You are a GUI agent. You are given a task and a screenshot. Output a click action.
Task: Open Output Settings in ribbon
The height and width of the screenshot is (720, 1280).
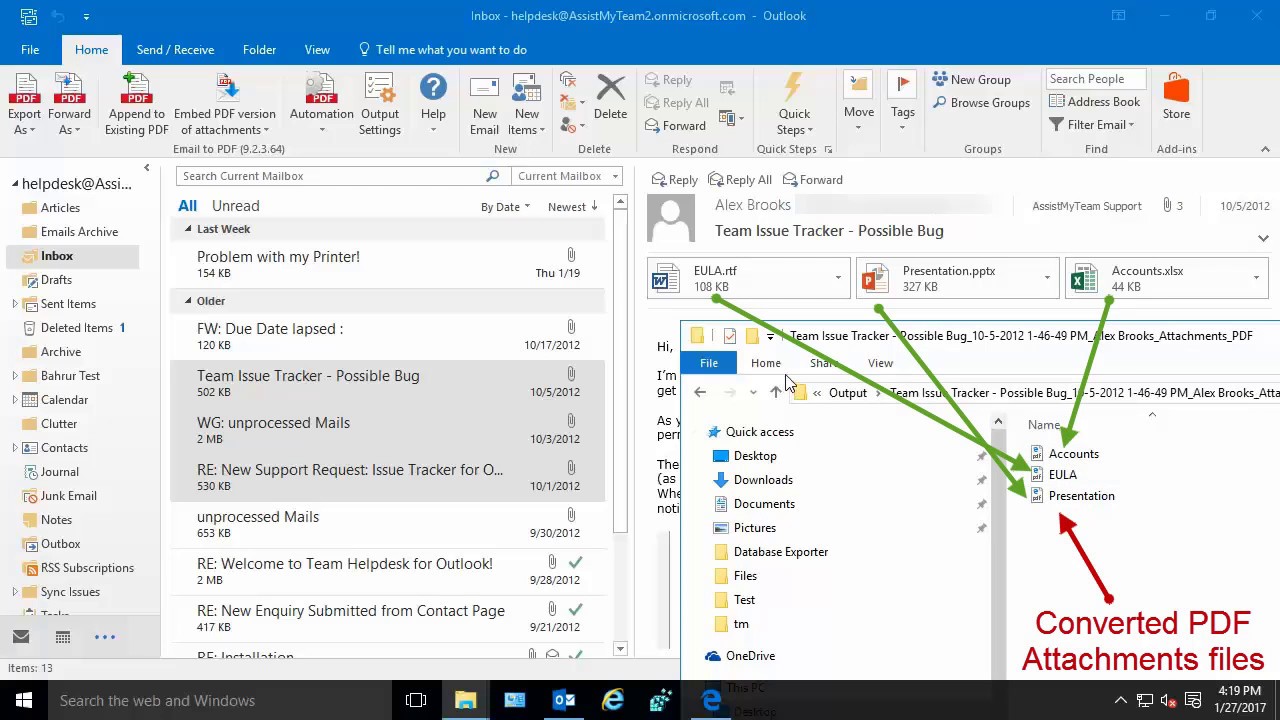(380, 105)
